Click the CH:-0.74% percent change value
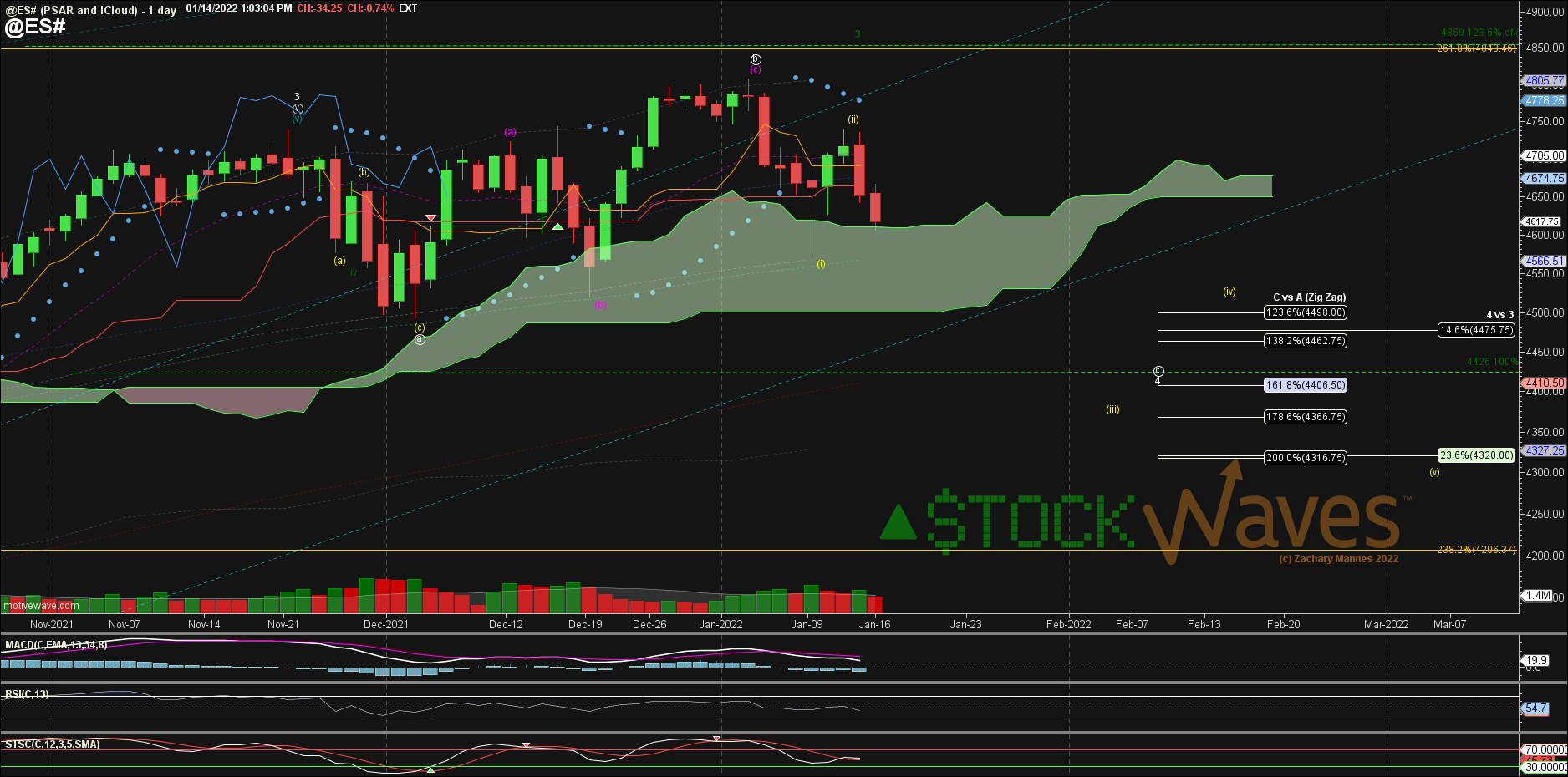The height and width of the screenshot is (777, 1568). coord(369,8)
